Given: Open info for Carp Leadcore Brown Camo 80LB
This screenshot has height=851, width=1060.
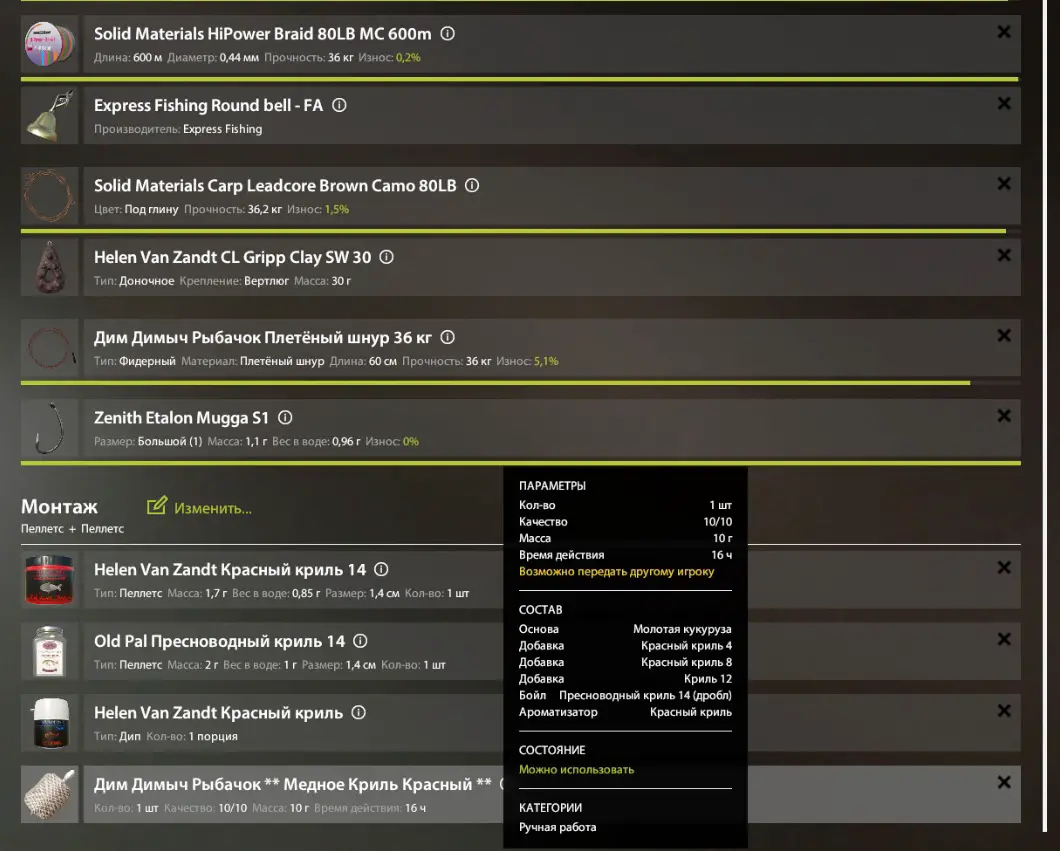Looking at the screenshot, I should click(472, 185).
